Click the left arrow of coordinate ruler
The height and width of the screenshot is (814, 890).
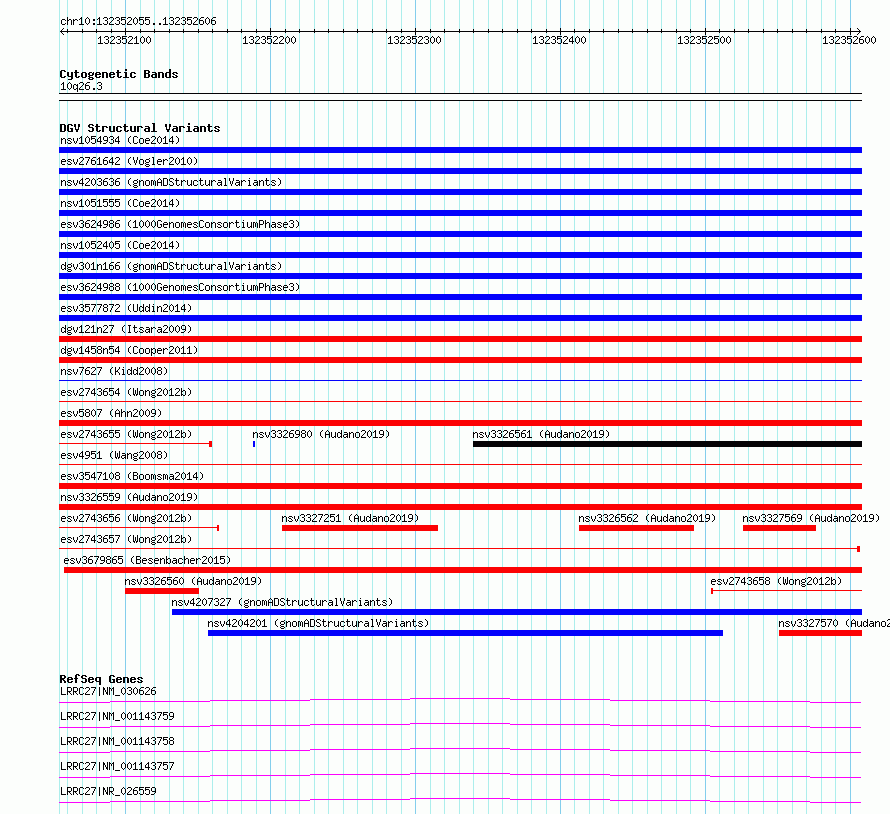(63, 31)
